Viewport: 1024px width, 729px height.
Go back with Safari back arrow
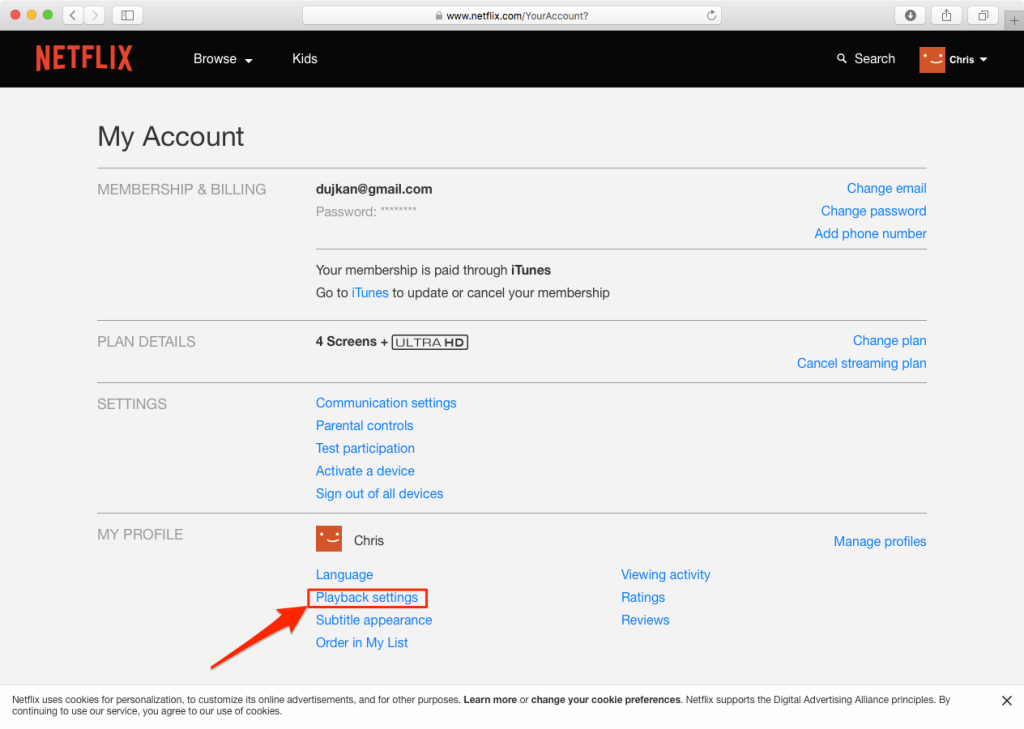(73, 15)
